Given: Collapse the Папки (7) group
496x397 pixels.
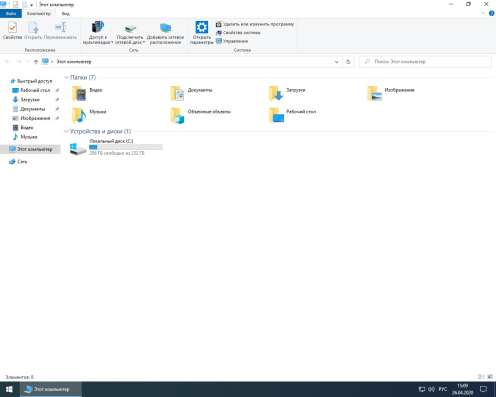Looking at the screenshot, I should 66,78.
